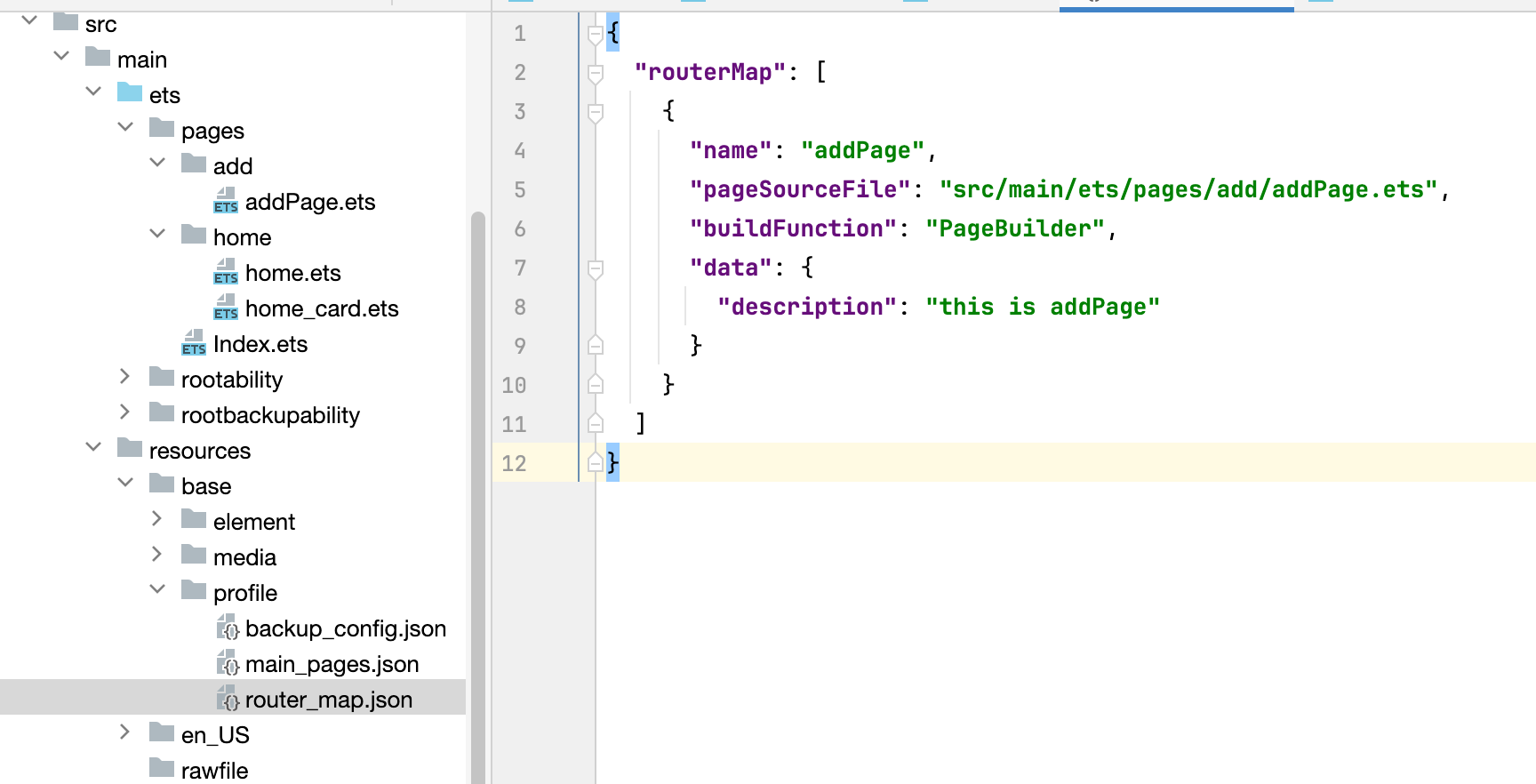Collapse the pages folder chevron
1536x784 pixels.
[x=125, y=127]
